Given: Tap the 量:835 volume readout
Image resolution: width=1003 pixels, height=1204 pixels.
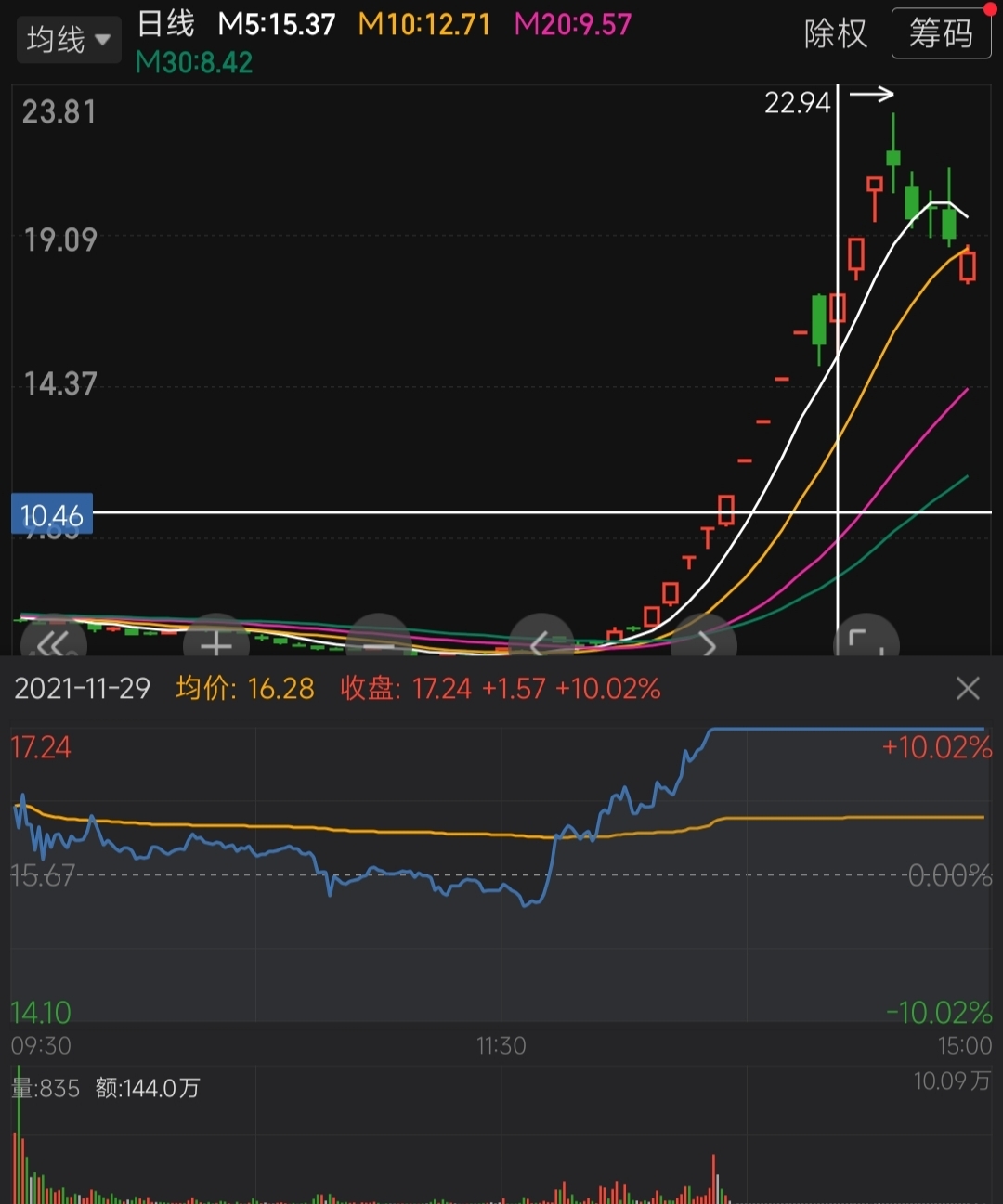Looking at the screenshot, I should (x=46, y=1088).
